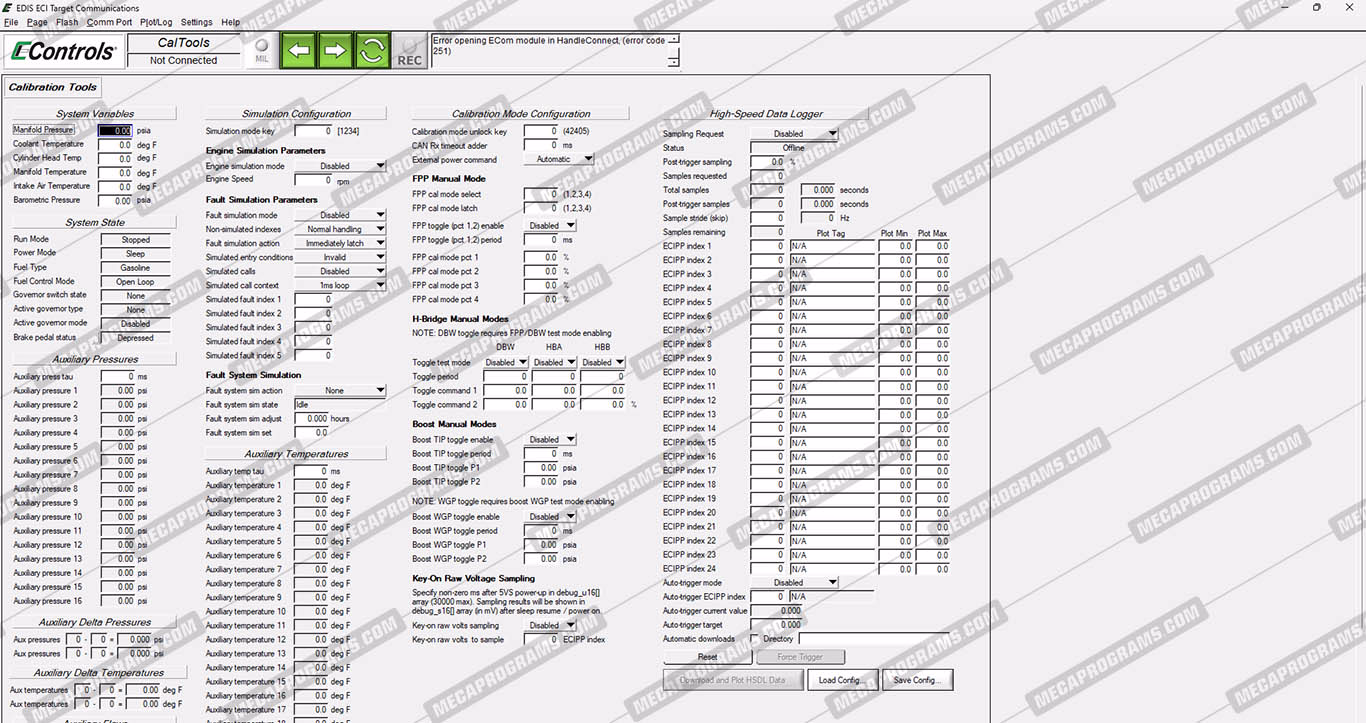Click the green right arrow next page button

335,50
